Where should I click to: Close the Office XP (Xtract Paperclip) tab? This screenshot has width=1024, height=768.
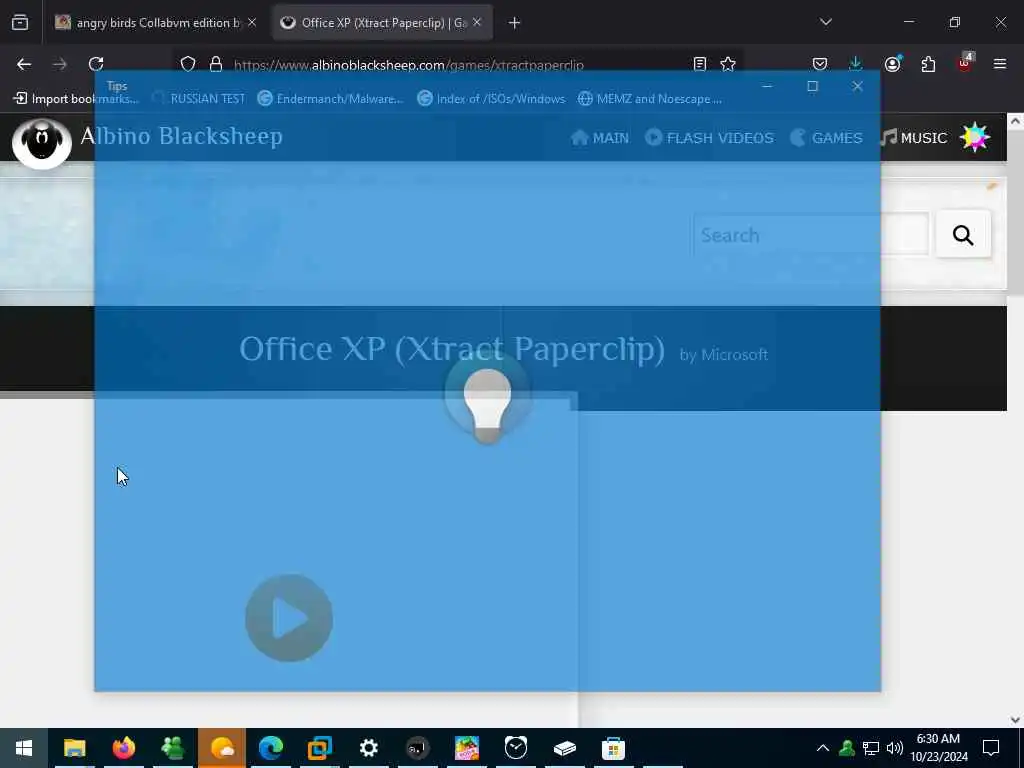[477, 23]
